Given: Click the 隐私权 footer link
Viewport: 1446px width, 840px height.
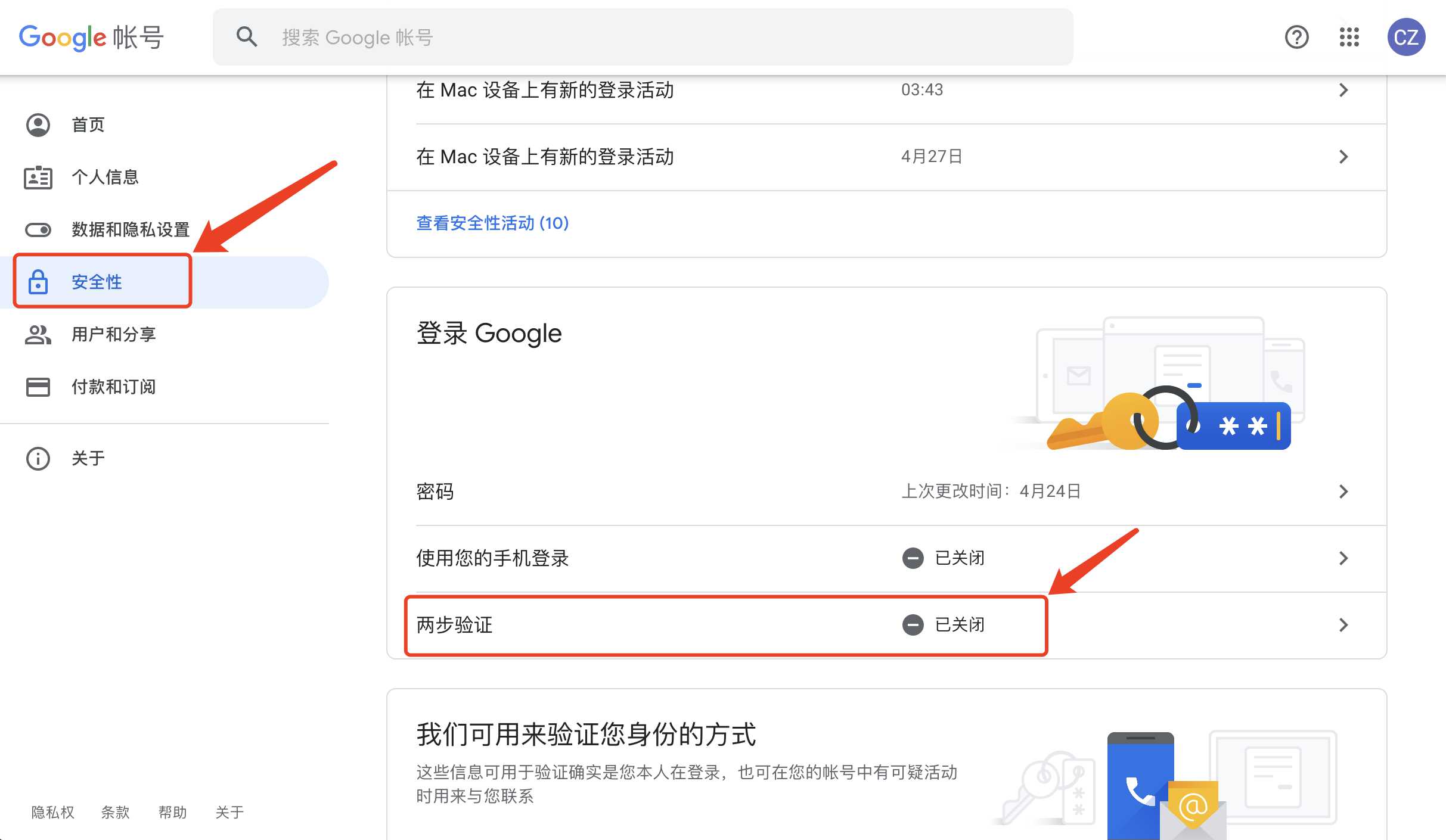Looking at the screenshot, I should (52, 812).
